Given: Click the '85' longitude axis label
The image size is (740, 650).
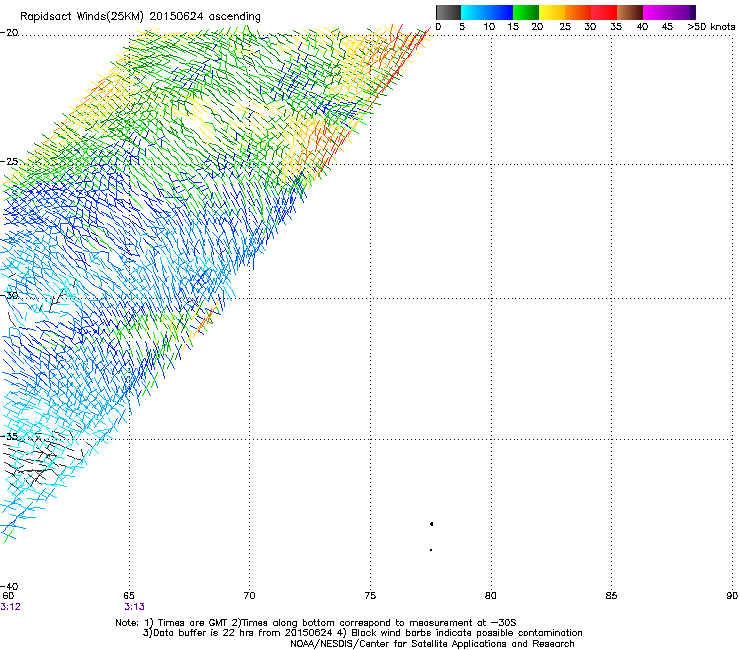Looking at the screenshot, I should pos(611,596).
